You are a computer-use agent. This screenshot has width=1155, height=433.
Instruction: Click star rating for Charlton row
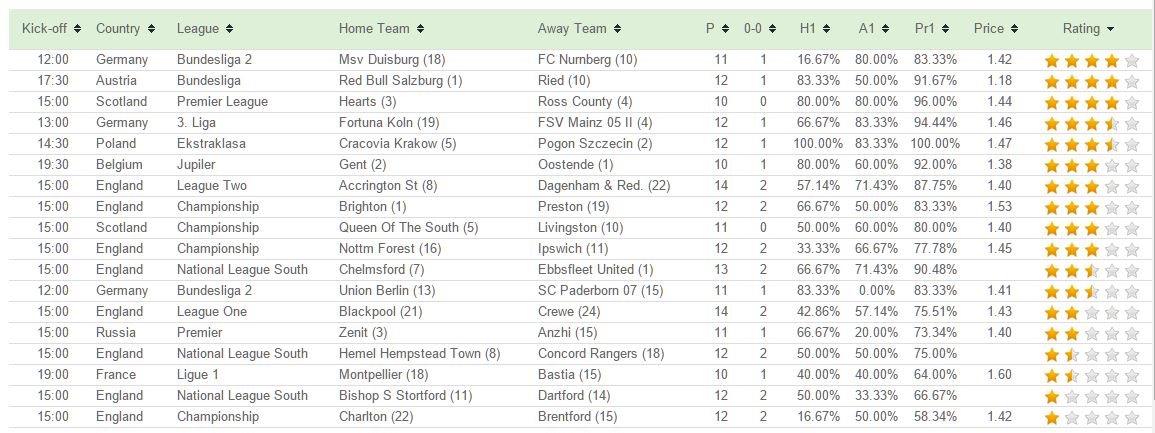coord(1092,418)
